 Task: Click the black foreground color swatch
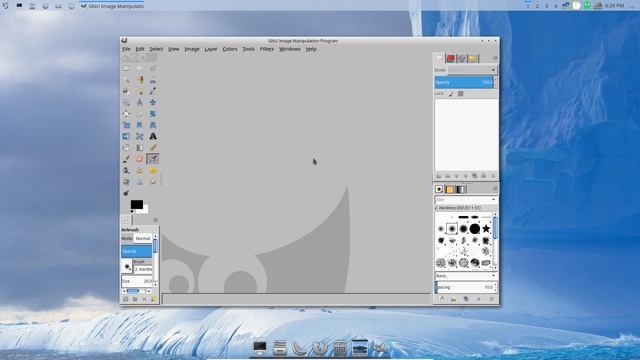click(x=137, y=204)
